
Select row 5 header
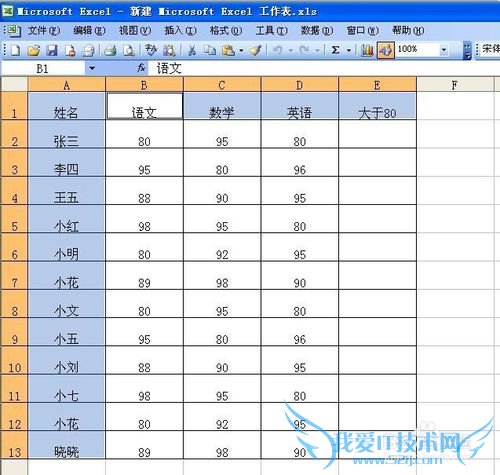coord(14,219)
